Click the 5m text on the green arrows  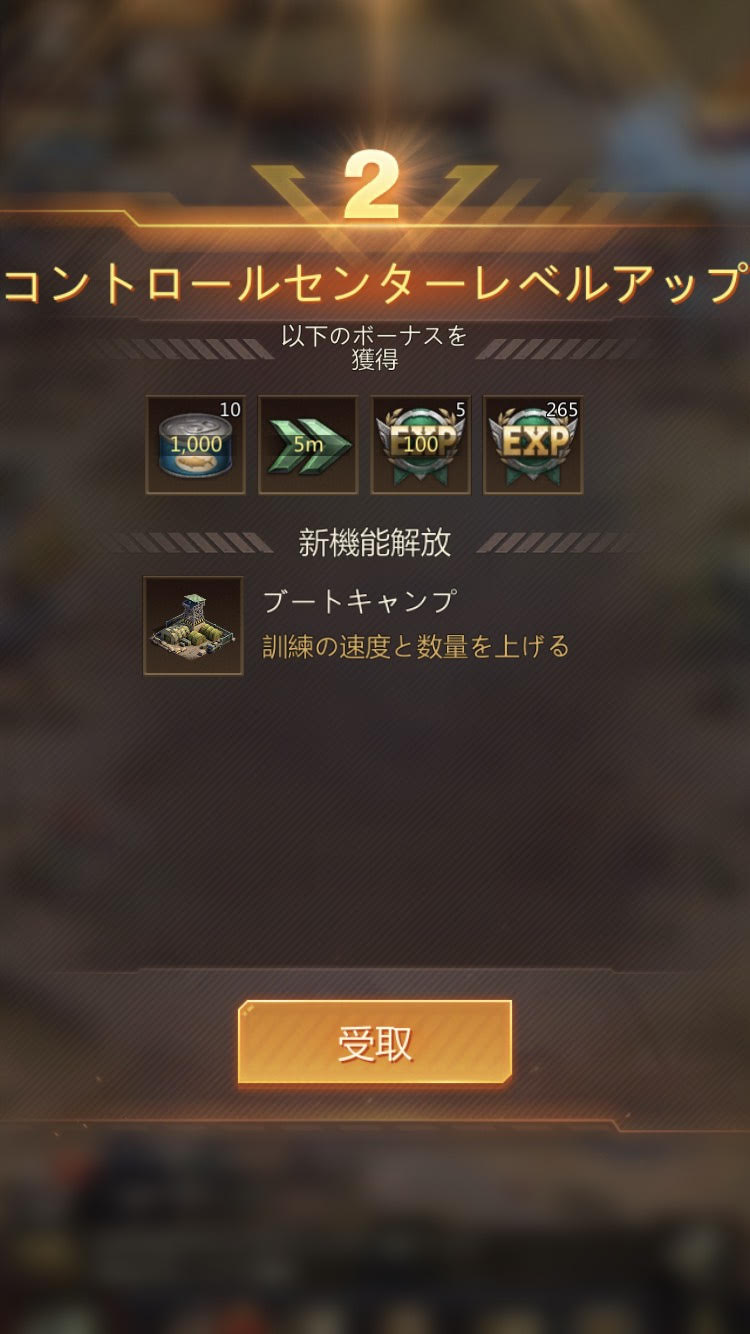(x=308, y=444)
